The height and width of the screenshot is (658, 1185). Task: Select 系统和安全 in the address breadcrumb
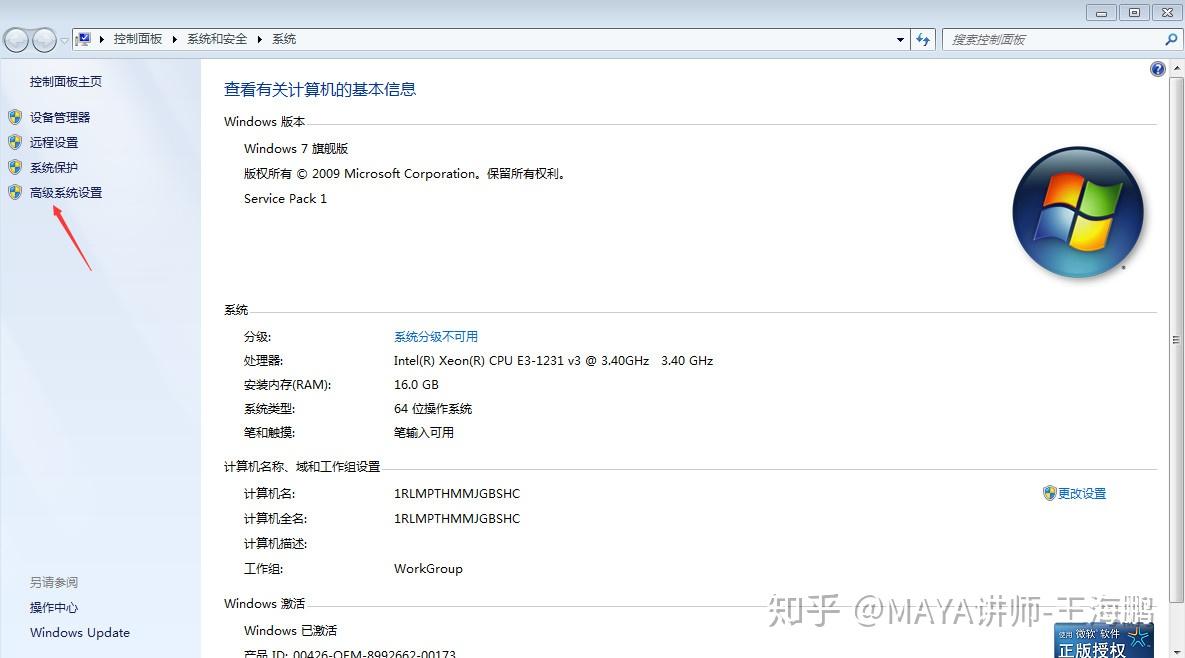(x=217, y=39)
